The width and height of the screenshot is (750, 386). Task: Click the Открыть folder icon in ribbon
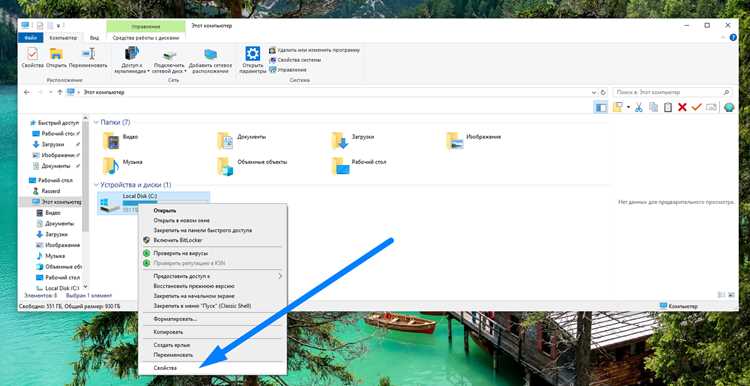click(x=56, y=53)
